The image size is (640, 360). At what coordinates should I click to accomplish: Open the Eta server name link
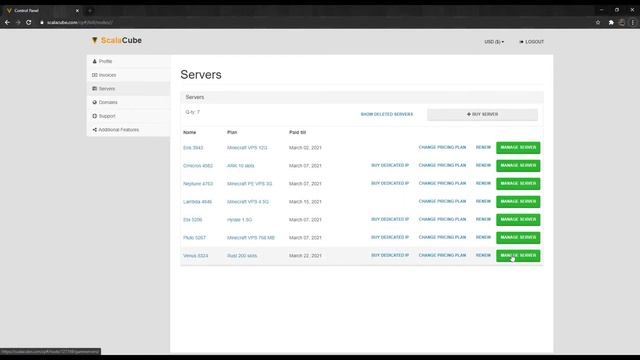coord(193,220)
